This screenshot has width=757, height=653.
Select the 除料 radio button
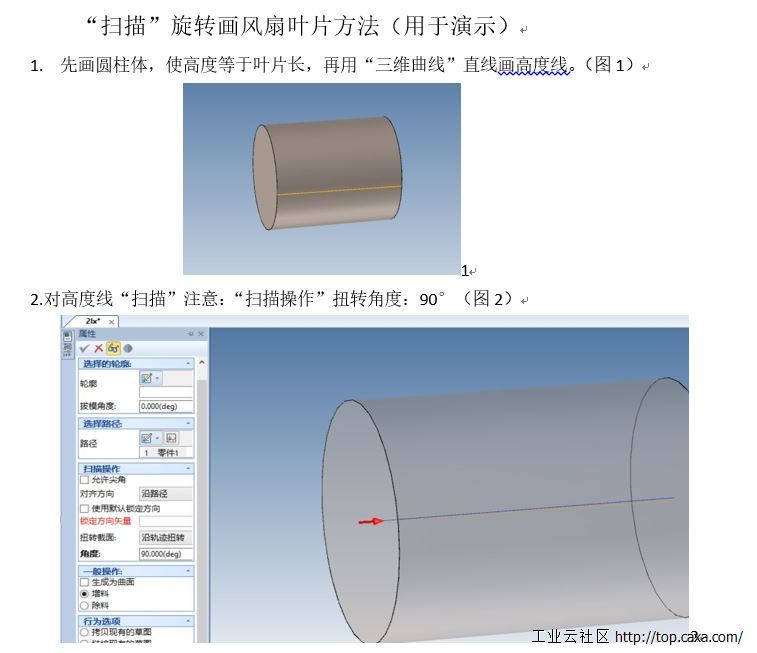tap(84, 605)
